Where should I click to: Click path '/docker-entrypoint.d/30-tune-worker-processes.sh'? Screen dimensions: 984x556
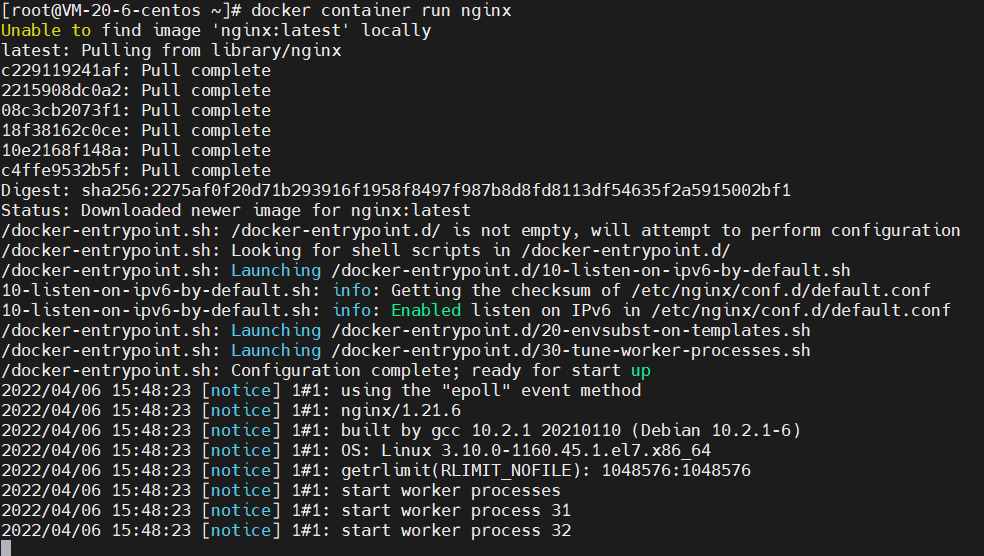pos(571,351)
